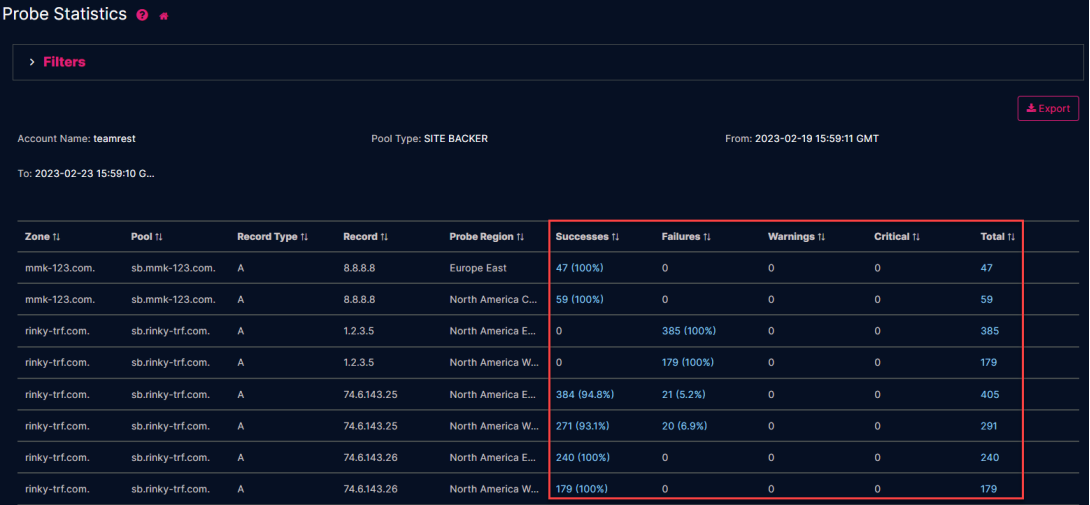Open the 20 (6.9%) failures link
Image resolution: width=1090 pixels, height=505 pixels.
(x=685, y=426)
